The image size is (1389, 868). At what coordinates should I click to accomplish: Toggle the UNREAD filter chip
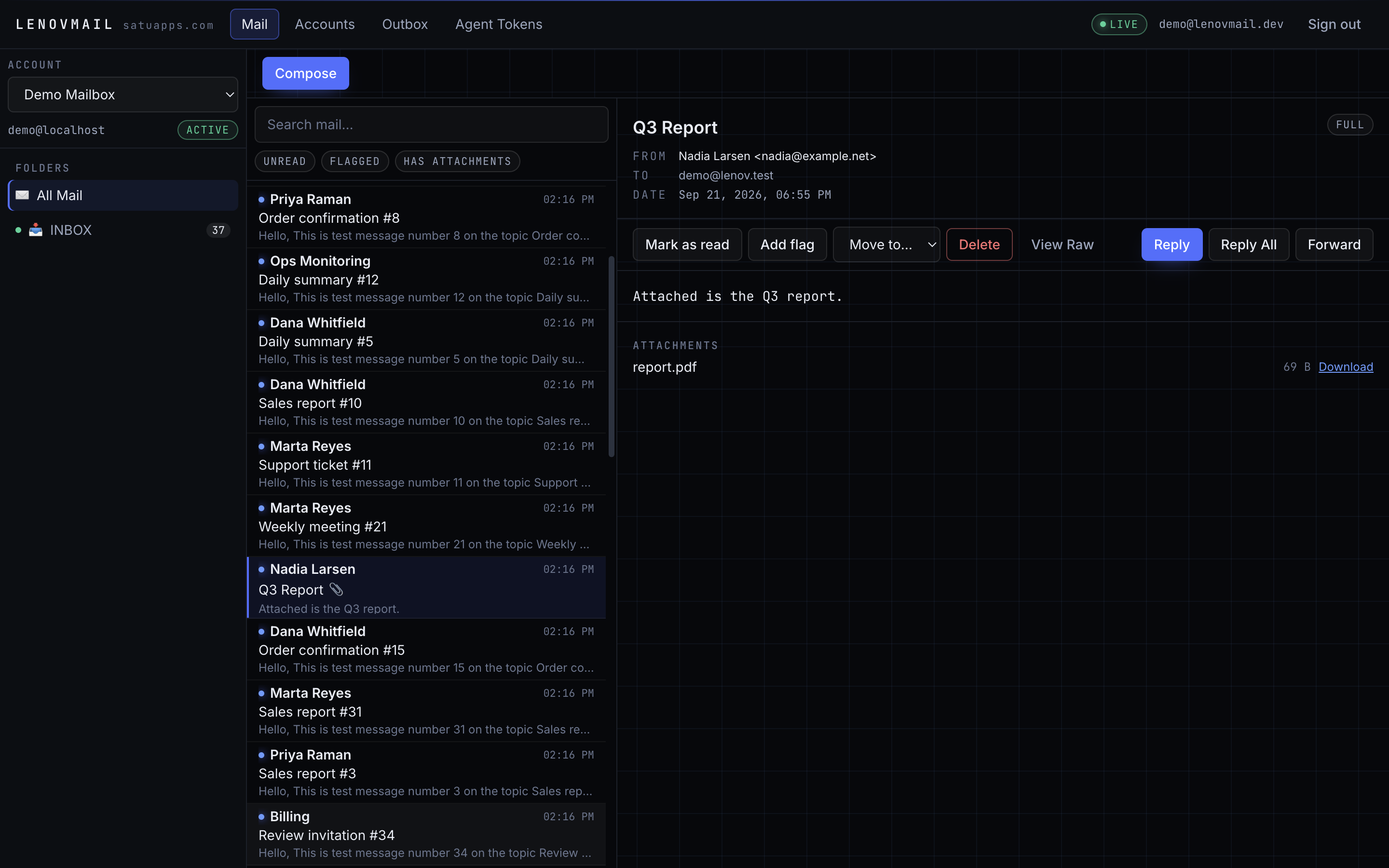click(285, 162)
